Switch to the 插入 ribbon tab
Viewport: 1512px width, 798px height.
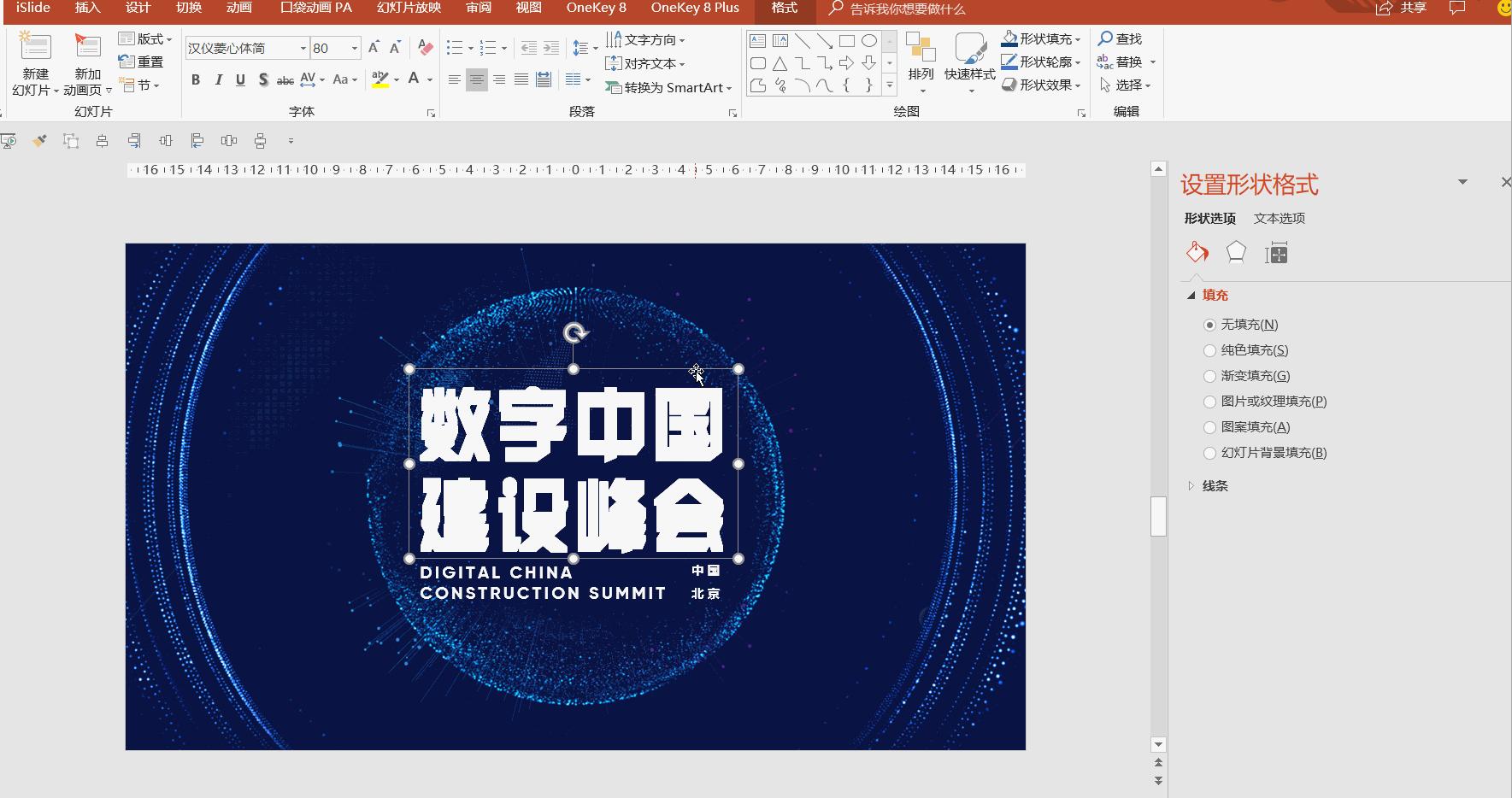[87, 9]
